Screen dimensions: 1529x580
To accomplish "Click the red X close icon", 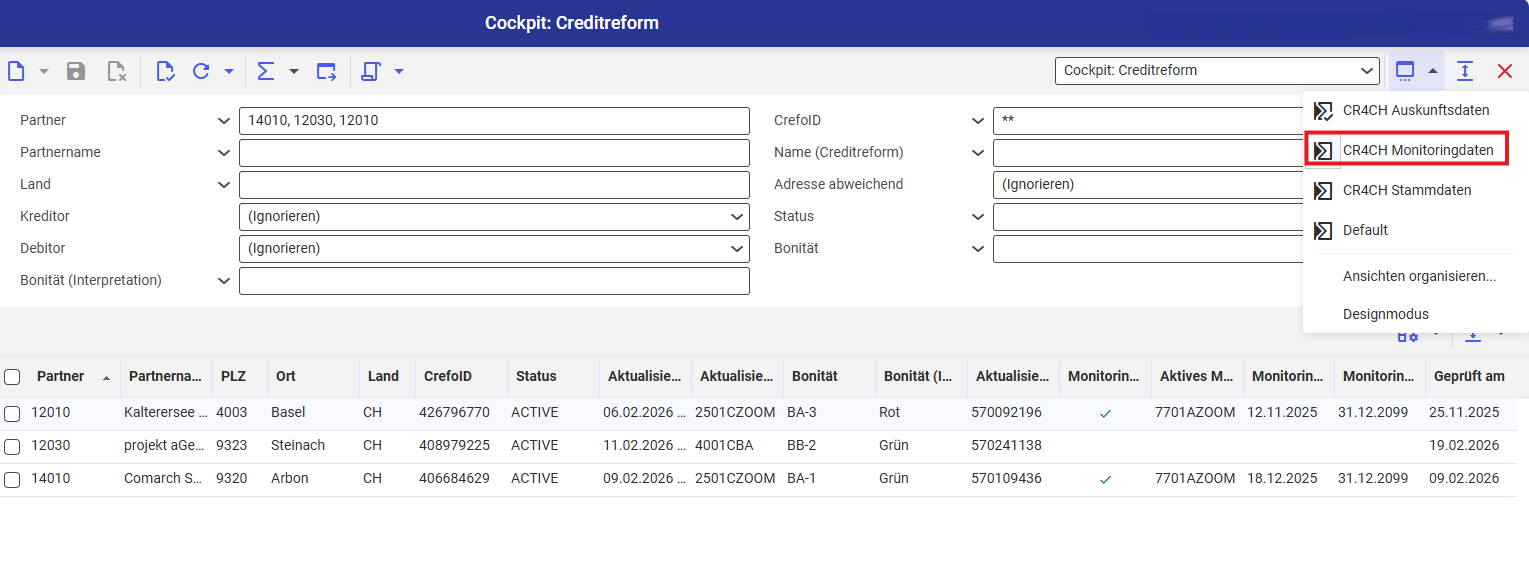I will (x=1504, y=71).
